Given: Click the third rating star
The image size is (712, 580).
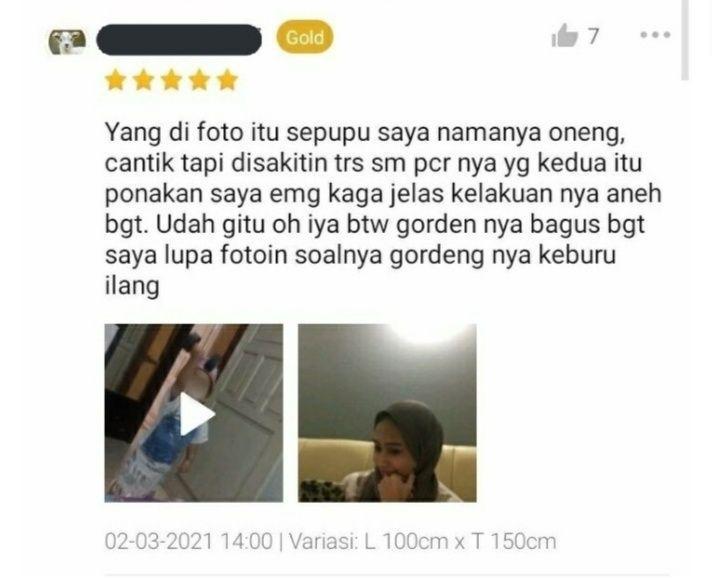Looking at the screenshot, I should click(172, 80).
